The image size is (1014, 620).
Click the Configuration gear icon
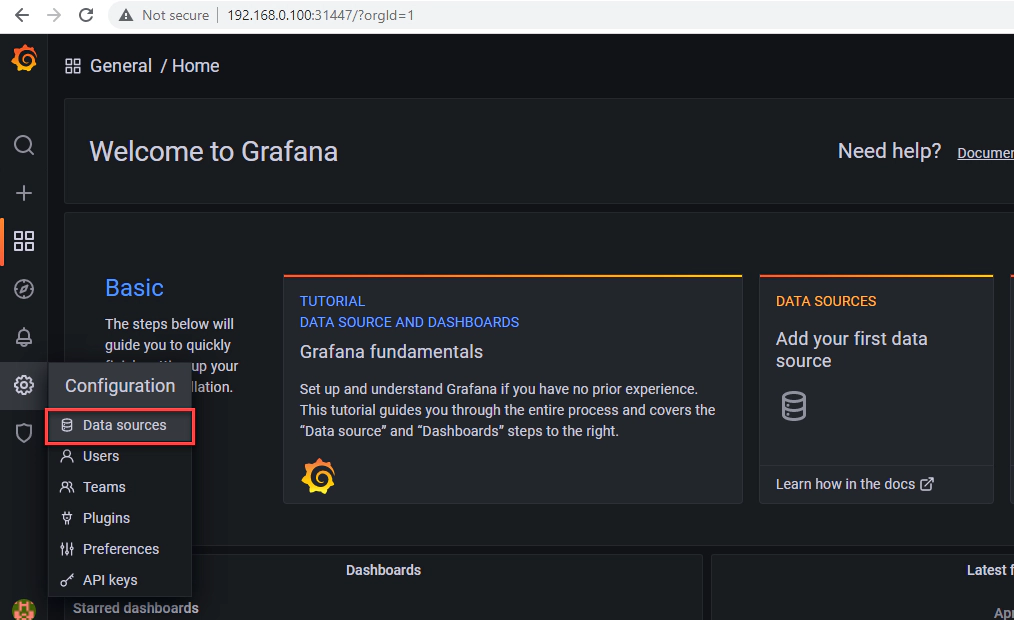(x=24, y=385)
